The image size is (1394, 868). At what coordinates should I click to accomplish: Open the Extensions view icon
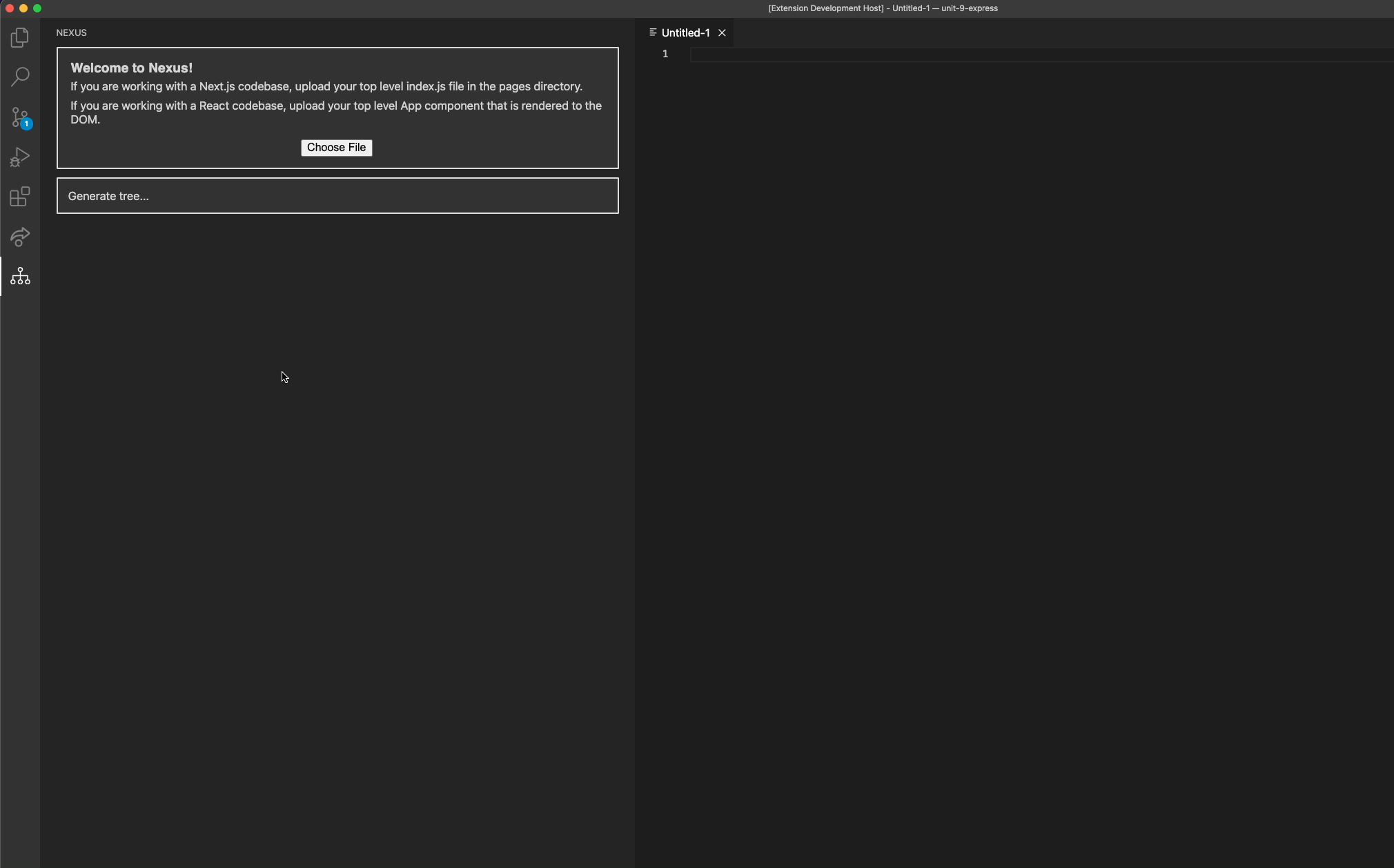click(20, 197)
